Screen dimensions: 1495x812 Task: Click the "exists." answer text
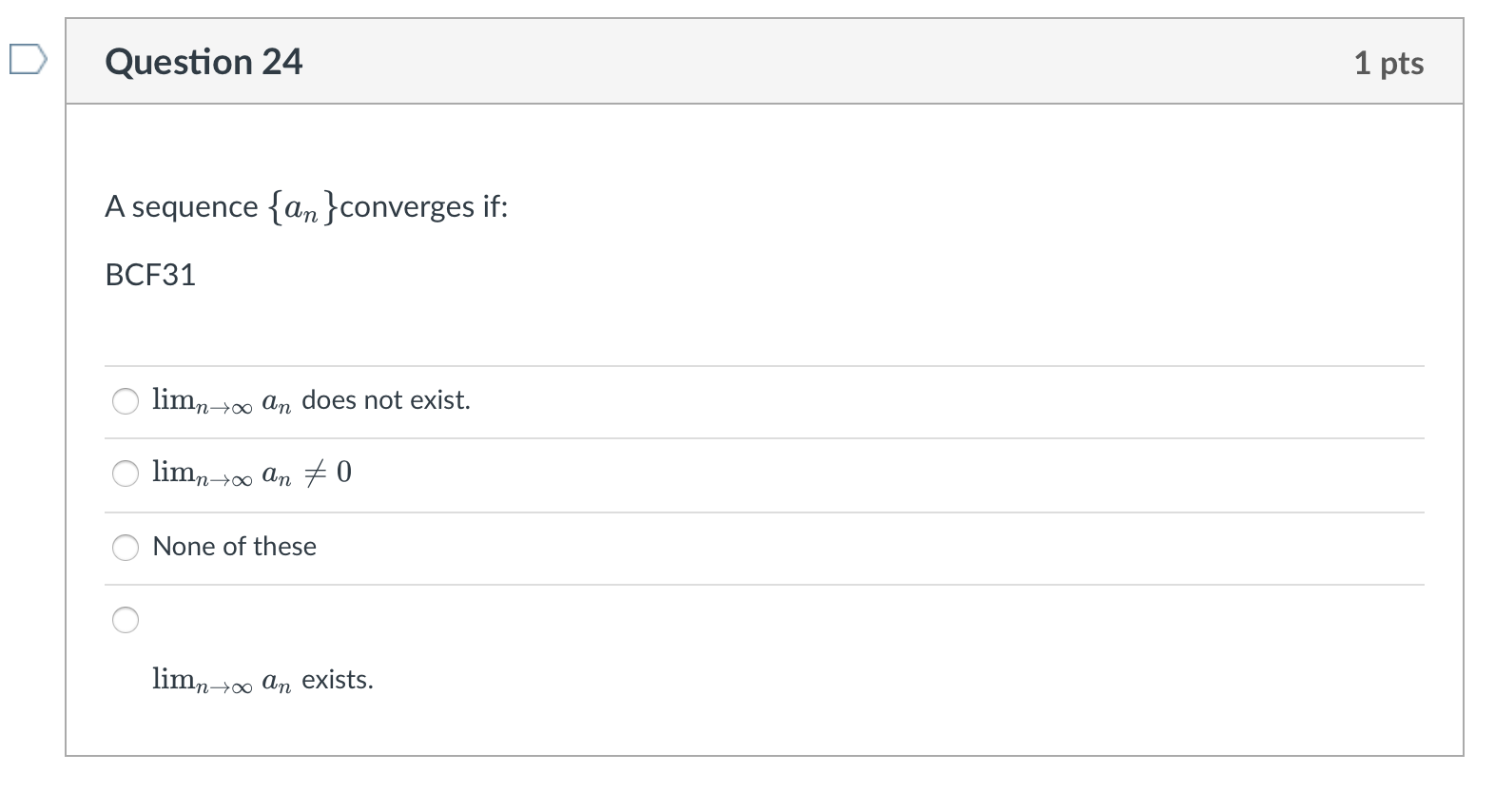(x=338, y=680)
